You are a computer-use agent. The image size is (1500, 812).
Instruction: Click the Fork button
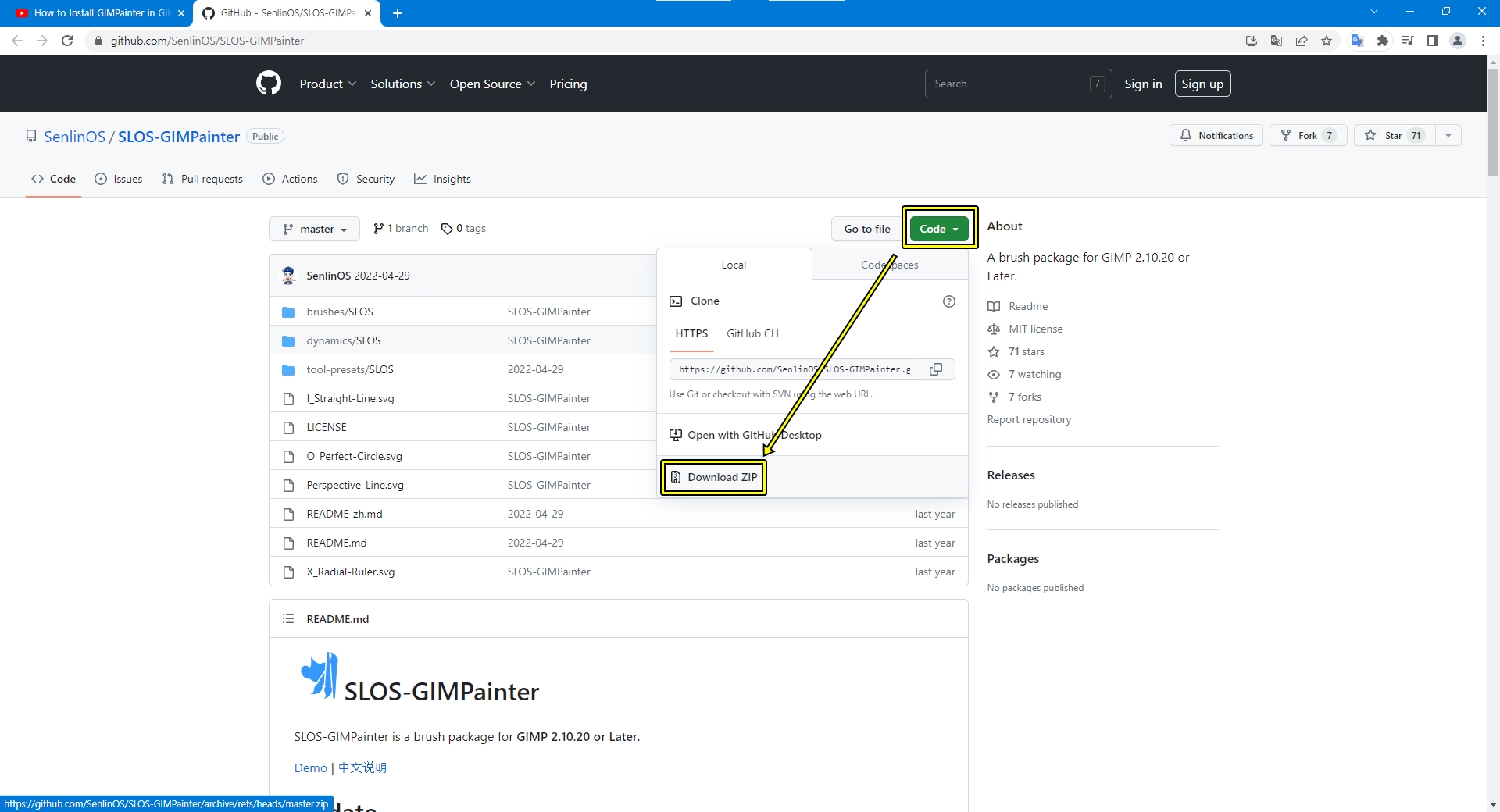[1308, 135]
